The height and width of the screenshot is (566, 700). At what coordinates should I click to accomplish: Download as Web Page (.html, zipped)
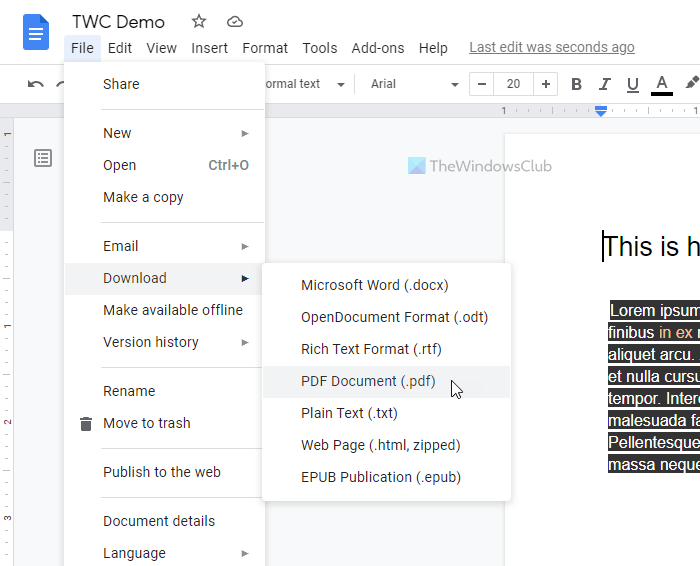pos(387,445)
